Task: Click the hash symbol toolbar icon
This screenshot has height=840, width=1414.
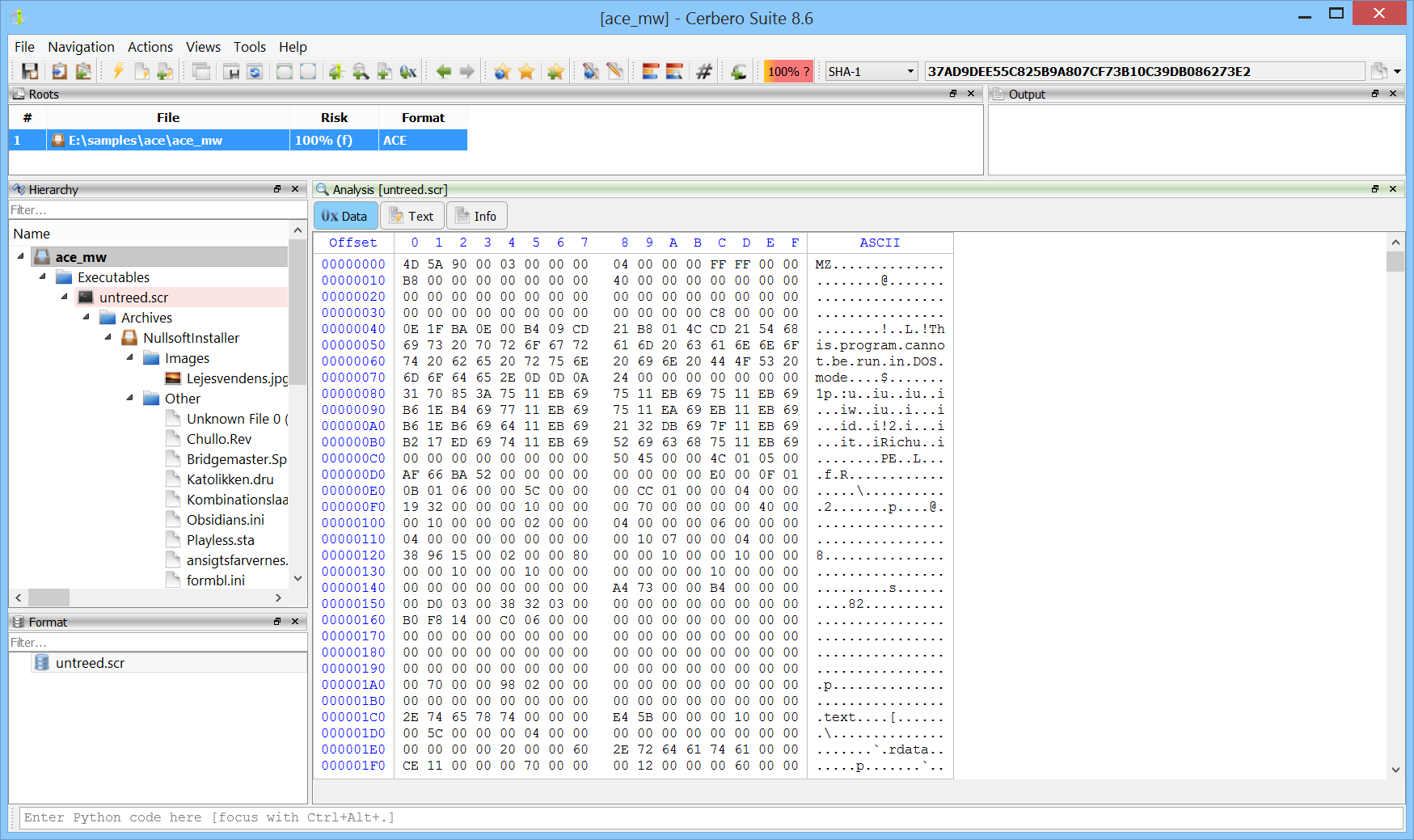Action: (704, 72)
